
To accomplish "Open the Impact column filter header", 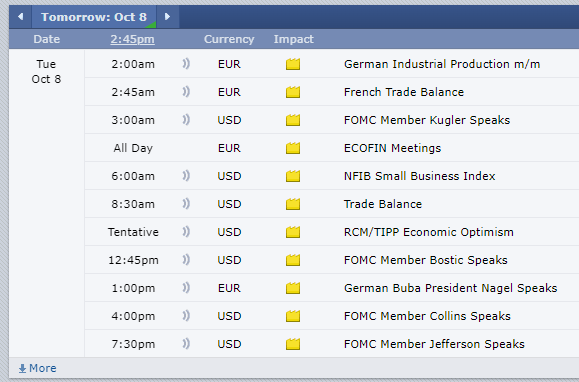I will [x=294, y=39].
